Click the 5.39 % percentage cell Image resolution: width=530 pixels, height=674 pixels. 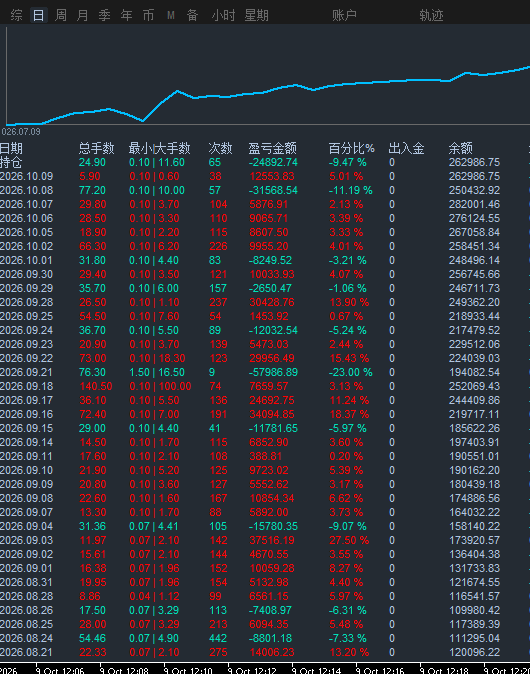(346, 470)
